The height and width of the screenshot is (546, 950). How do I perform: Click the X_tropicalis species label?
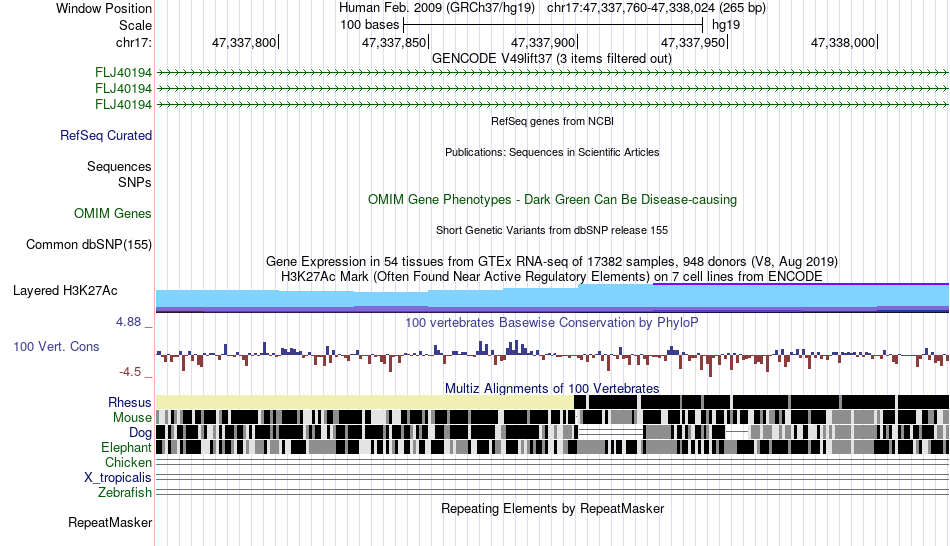[x=118, y=478]
